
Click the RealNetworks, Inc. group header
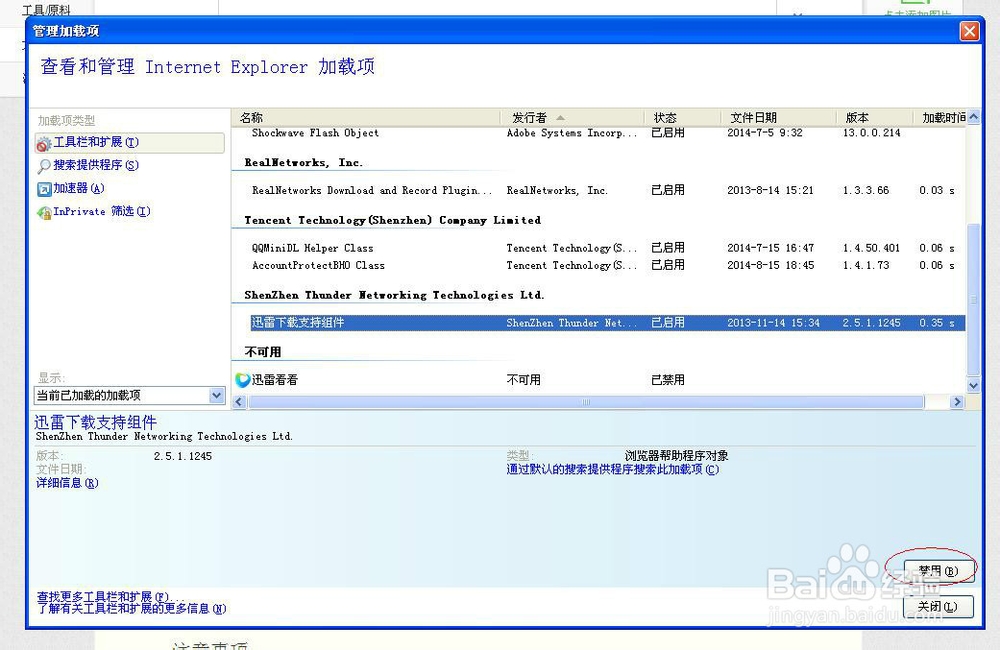pyautogui.click(x=304, y=163)
